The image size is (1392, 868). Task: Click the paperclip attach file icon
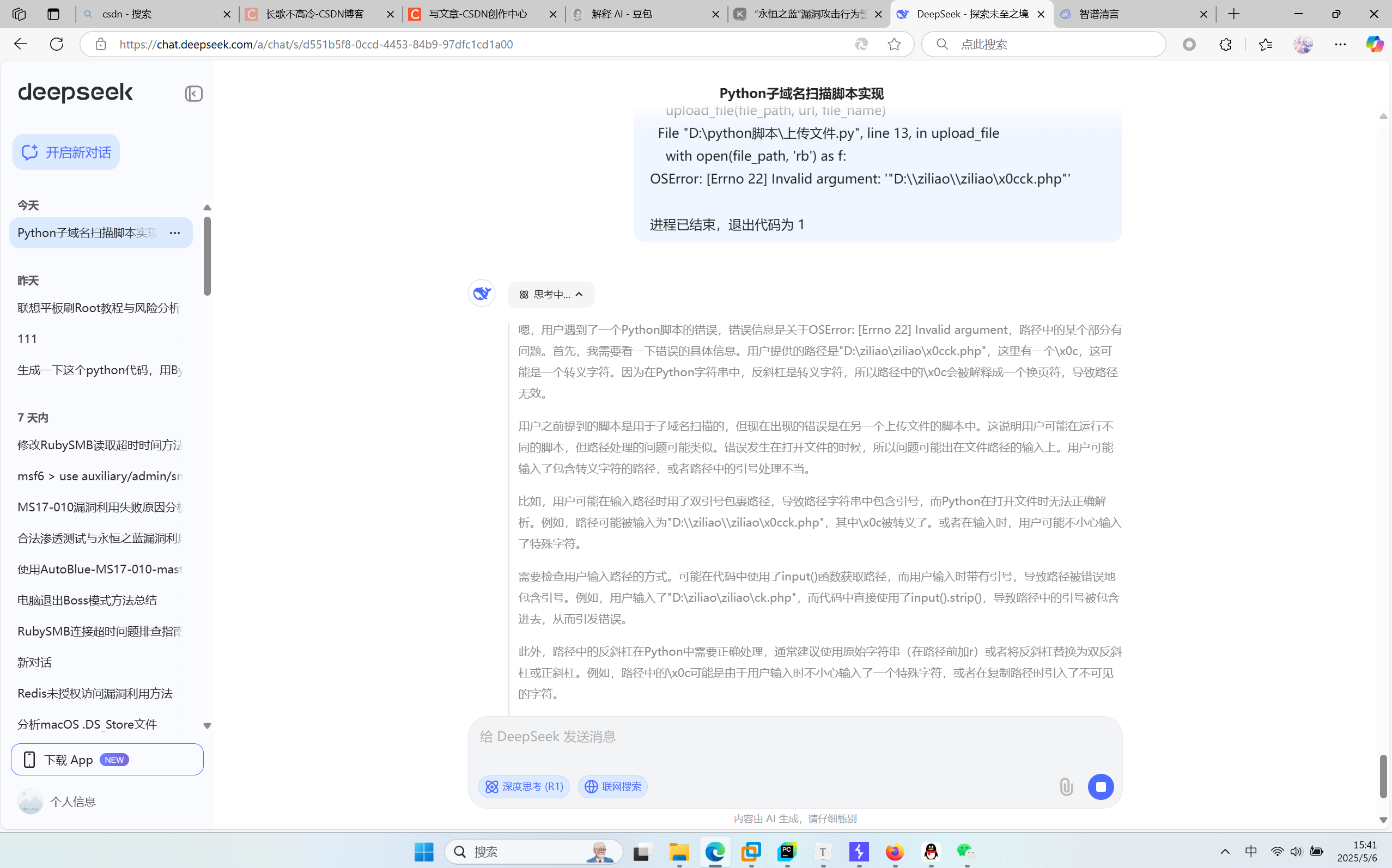click(x=1066, y=786)
